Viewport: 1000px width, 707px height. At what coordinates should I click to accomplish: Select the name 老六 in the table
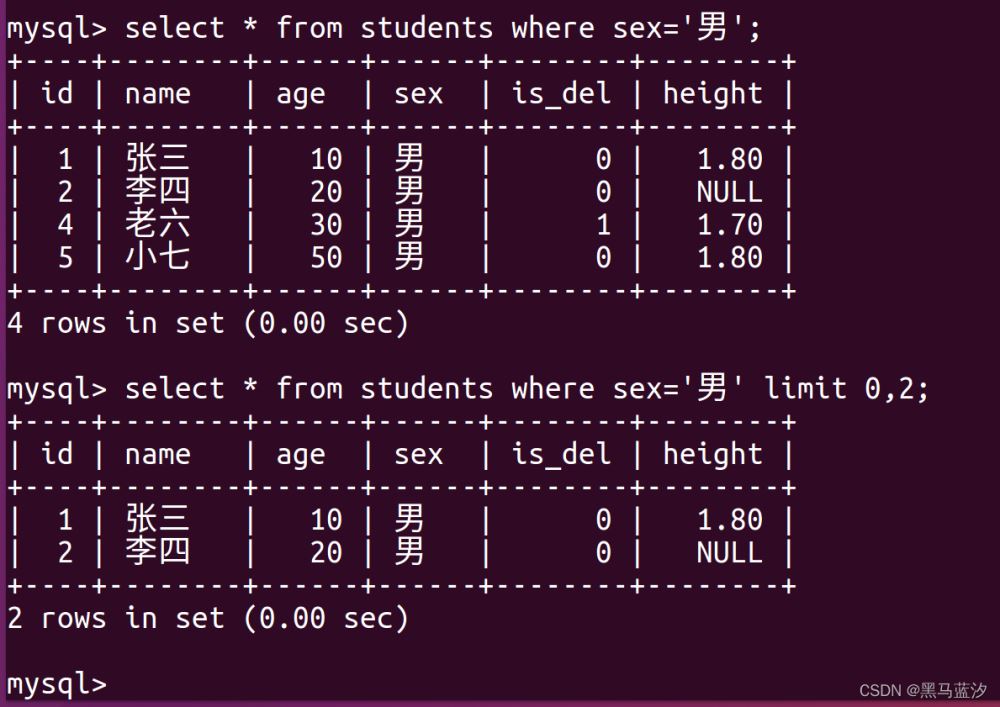click(158, 224)
